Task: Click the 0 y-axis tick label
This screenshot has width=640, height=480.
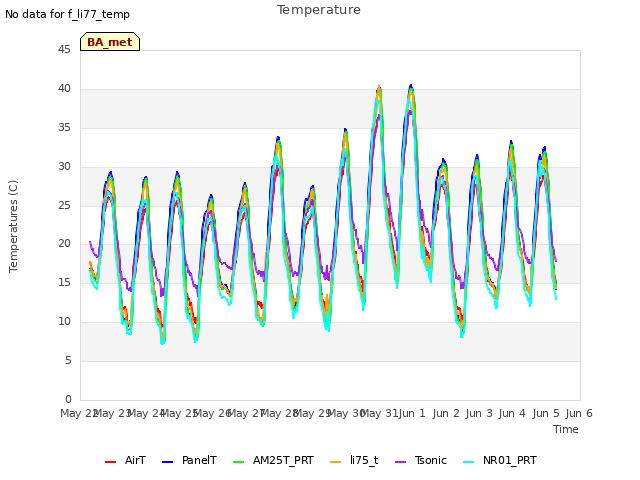Action: coord(68,399)
